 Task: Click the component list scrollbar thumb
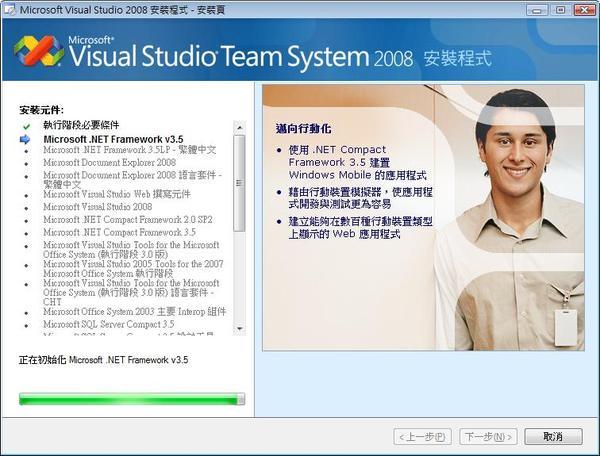coord(240,183)
